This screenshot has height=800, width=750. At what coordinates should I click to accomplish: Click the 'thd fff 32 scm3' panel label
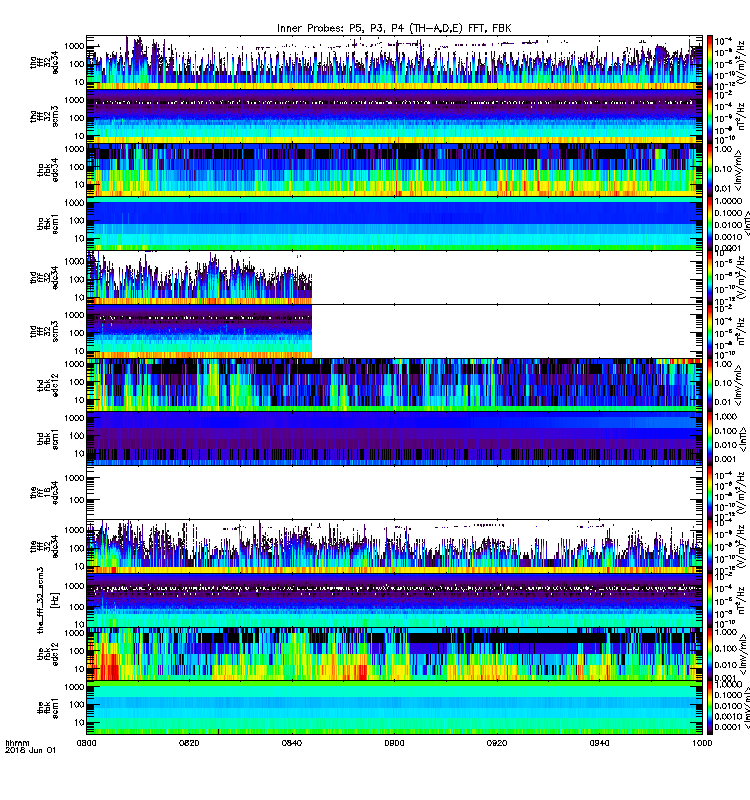point(44,332)
